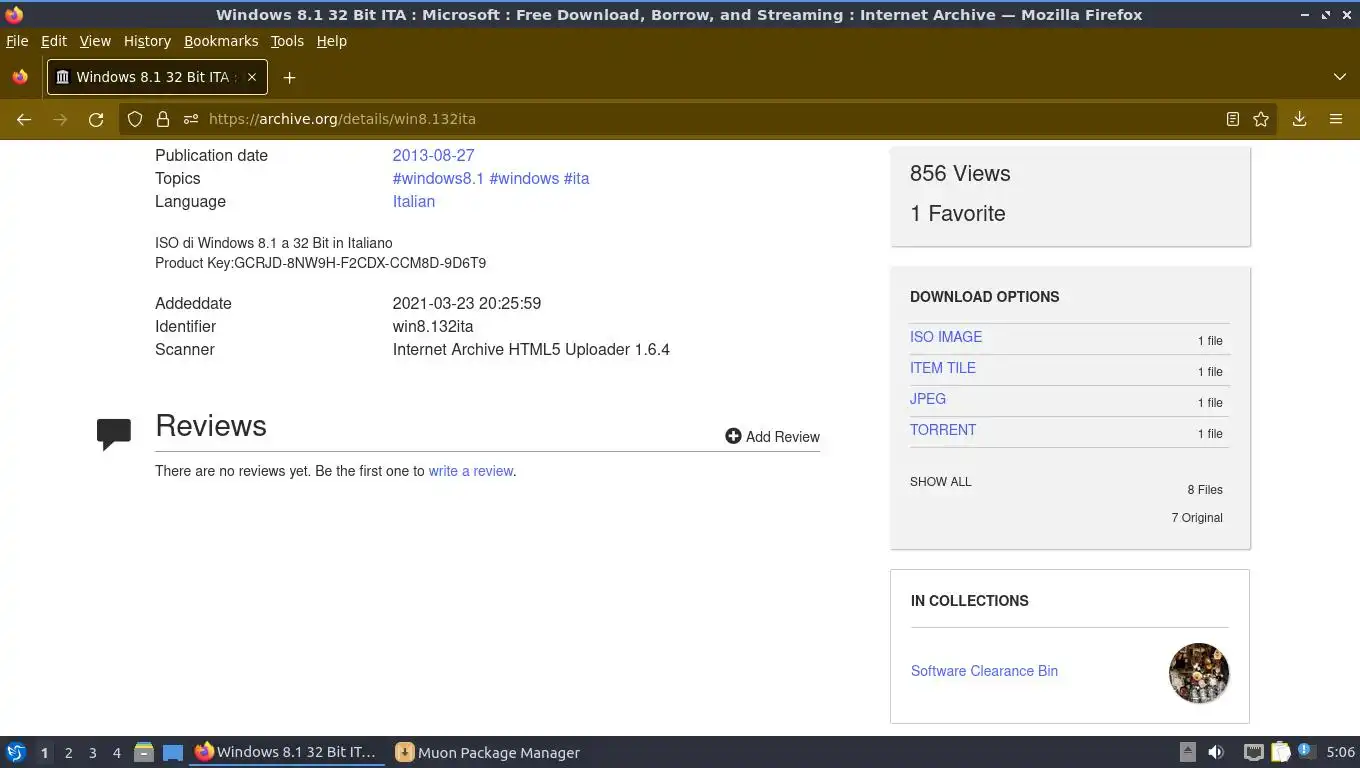Bookmark this page with star icon

point(1261,119)
